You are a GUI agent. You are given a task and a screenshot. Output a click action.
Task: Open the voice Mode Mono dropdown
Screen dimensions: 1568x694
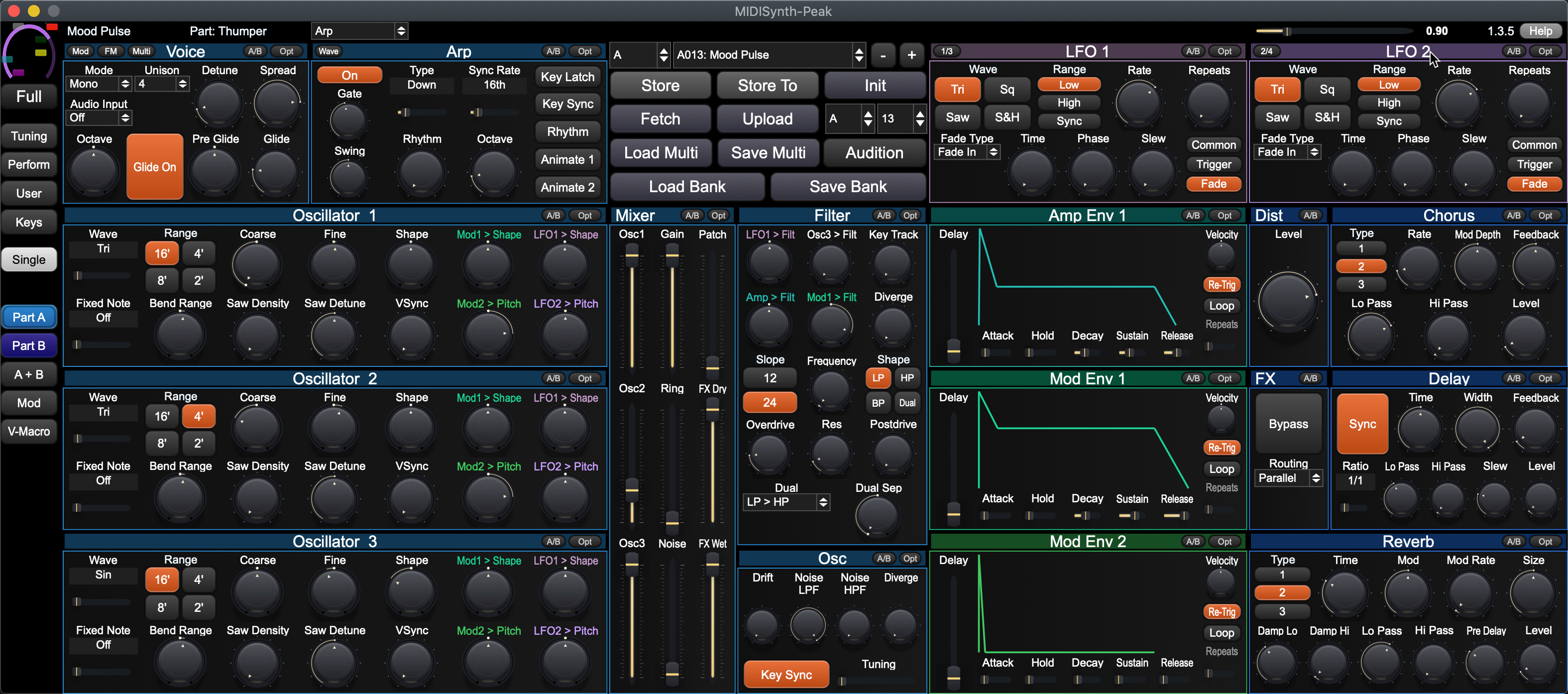[x=99, y=84]
